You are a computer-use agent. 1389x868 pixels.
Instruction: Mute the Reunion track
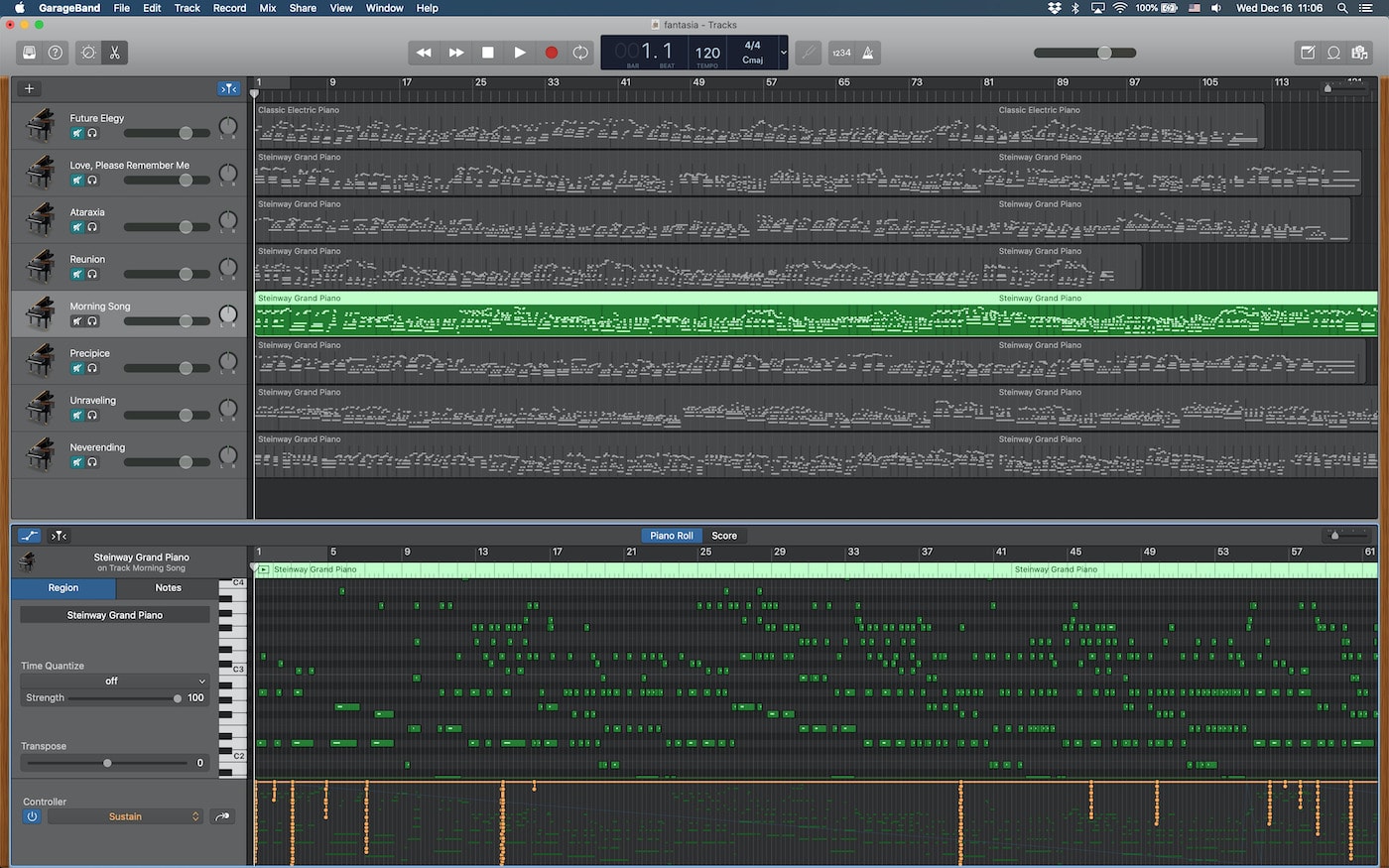point(76,274)
